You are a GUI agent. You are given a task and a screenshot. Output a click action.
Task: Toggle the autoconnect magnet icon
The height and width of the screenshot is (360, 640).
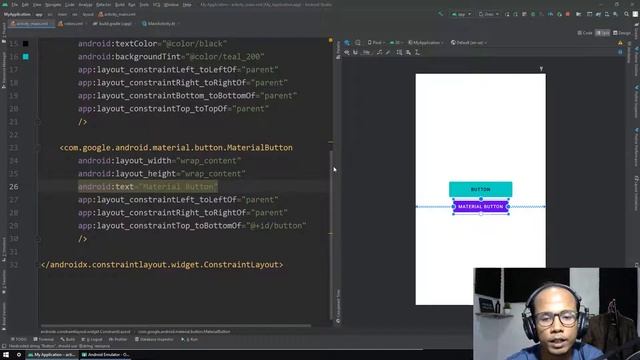click(355, 52)
